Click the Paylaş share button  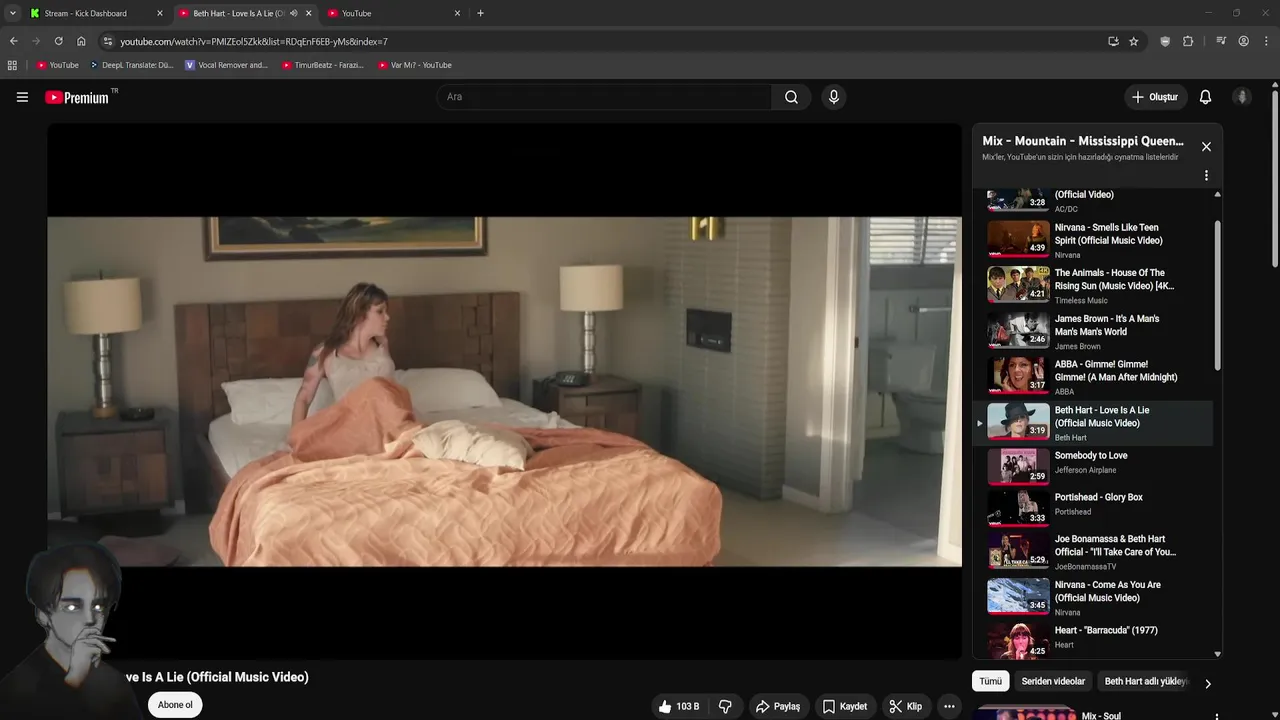pyautogui.click(x=778, y=706)
